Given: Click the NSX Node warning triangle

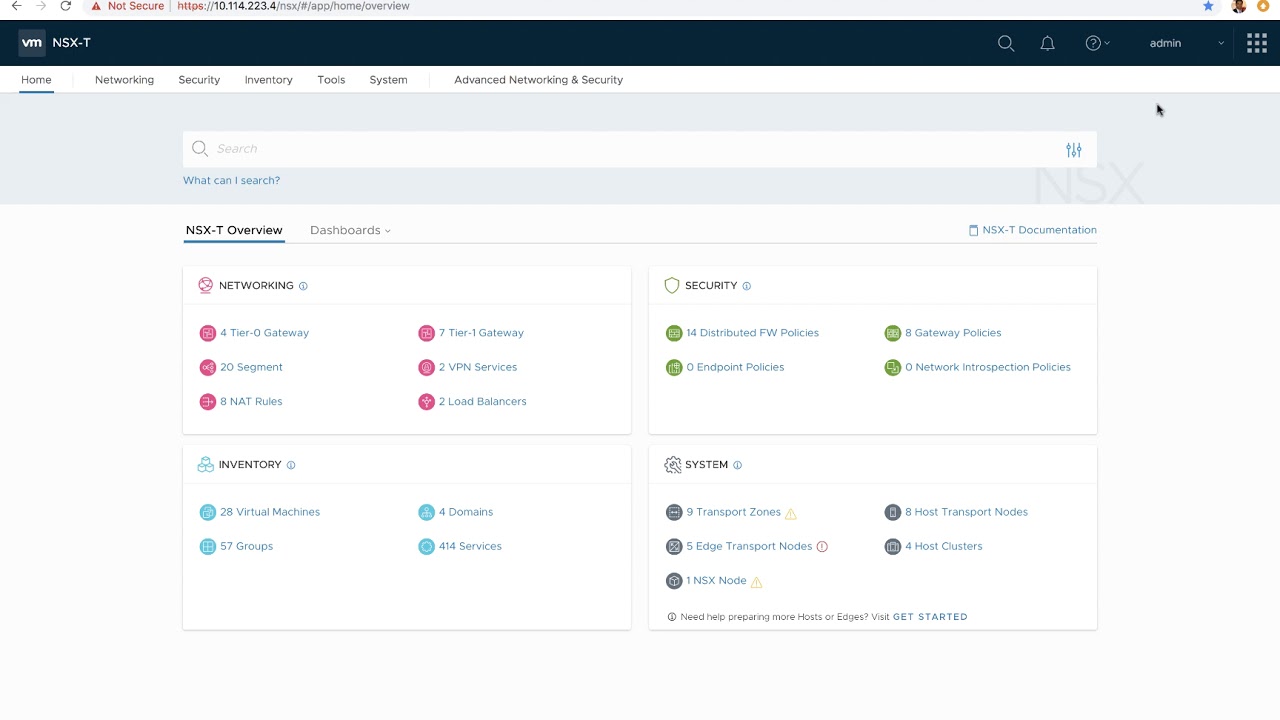Looking at the screenshot, I should point(756,582).
